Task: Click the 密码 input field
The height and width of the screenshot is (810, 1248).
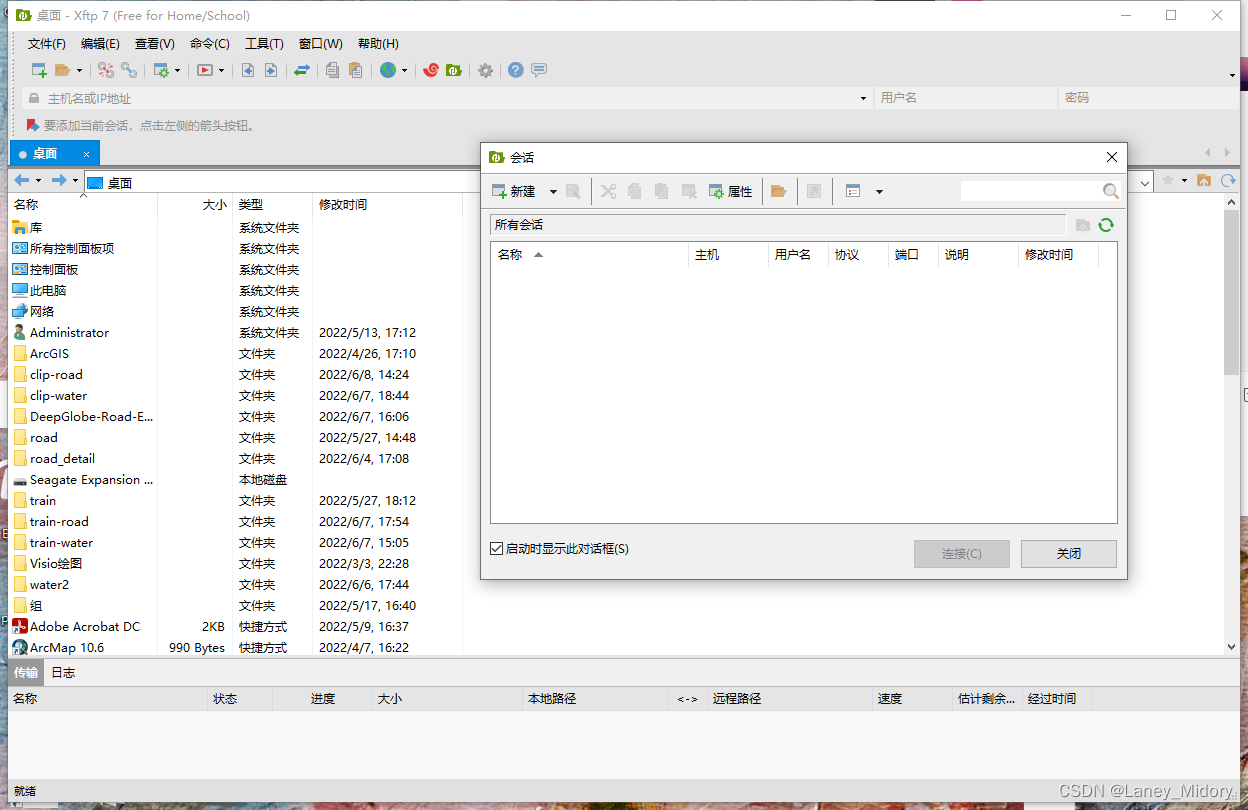Action: click(1149, 98)
